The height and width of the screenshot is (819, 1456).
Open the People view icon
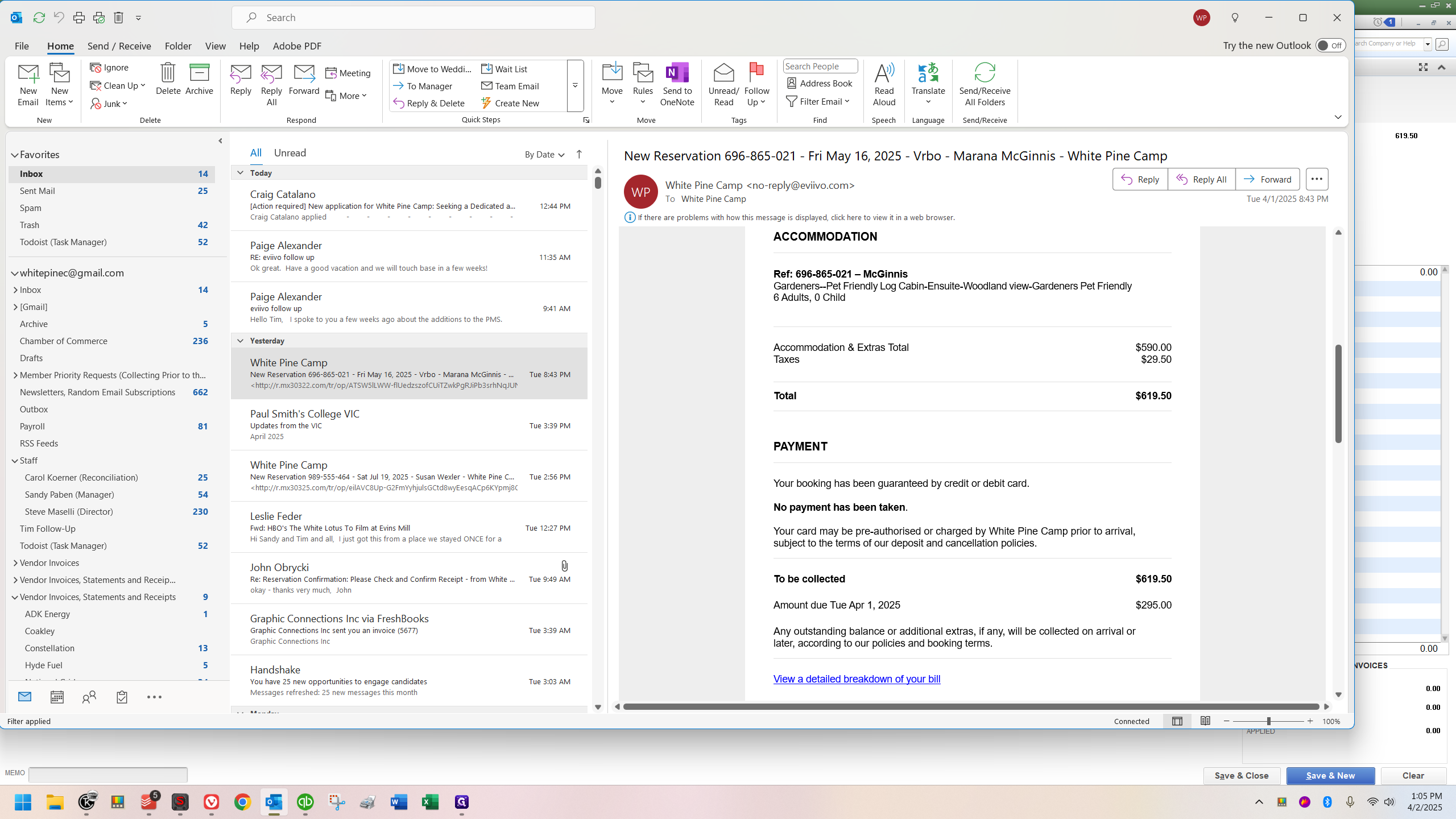tap(89, 697)
